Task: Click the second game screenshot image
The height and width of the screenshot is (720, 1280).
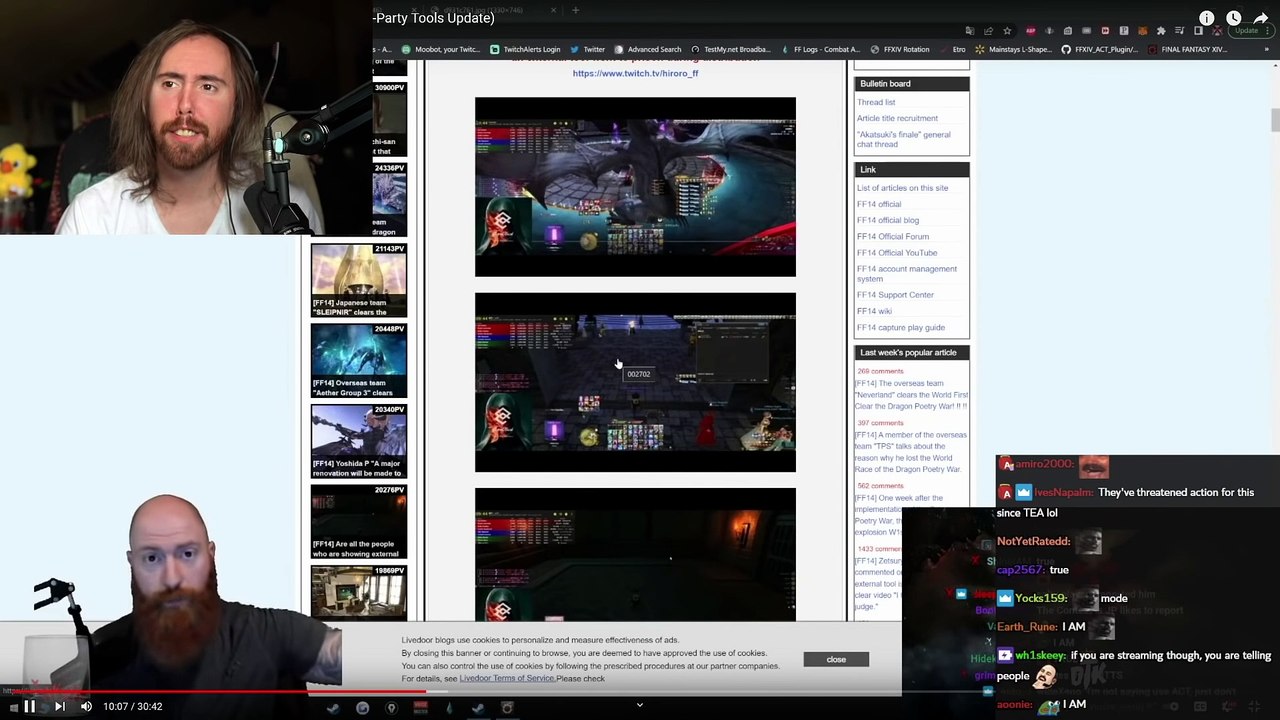Action: pos(635,382)
